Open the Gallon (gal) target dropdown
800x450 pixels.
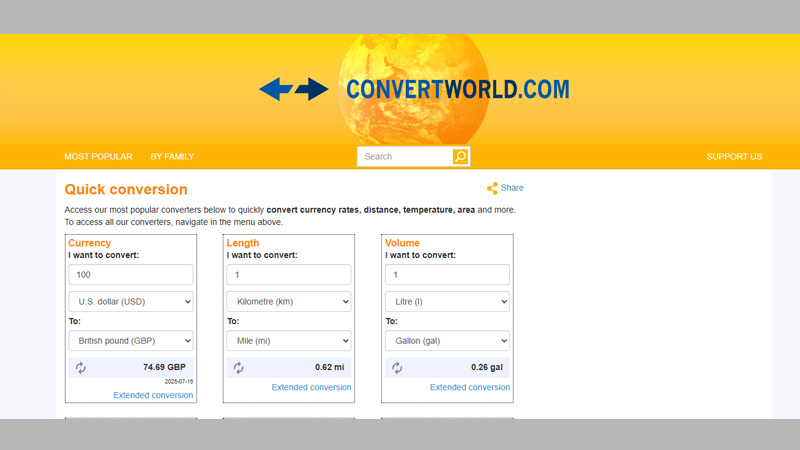tap(447, 341)
